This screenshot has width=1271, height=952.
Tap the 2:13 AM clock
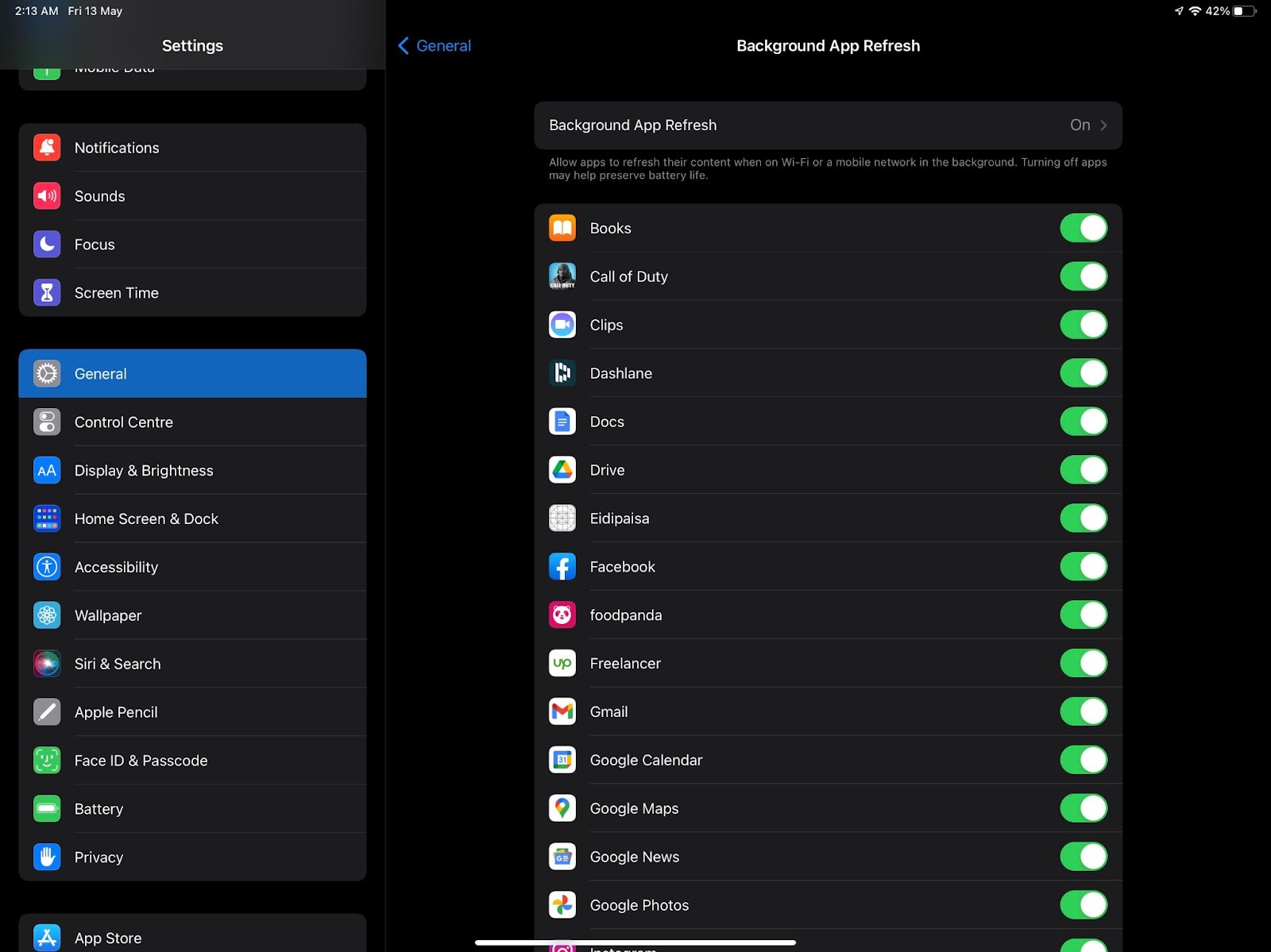pos(37,11)
